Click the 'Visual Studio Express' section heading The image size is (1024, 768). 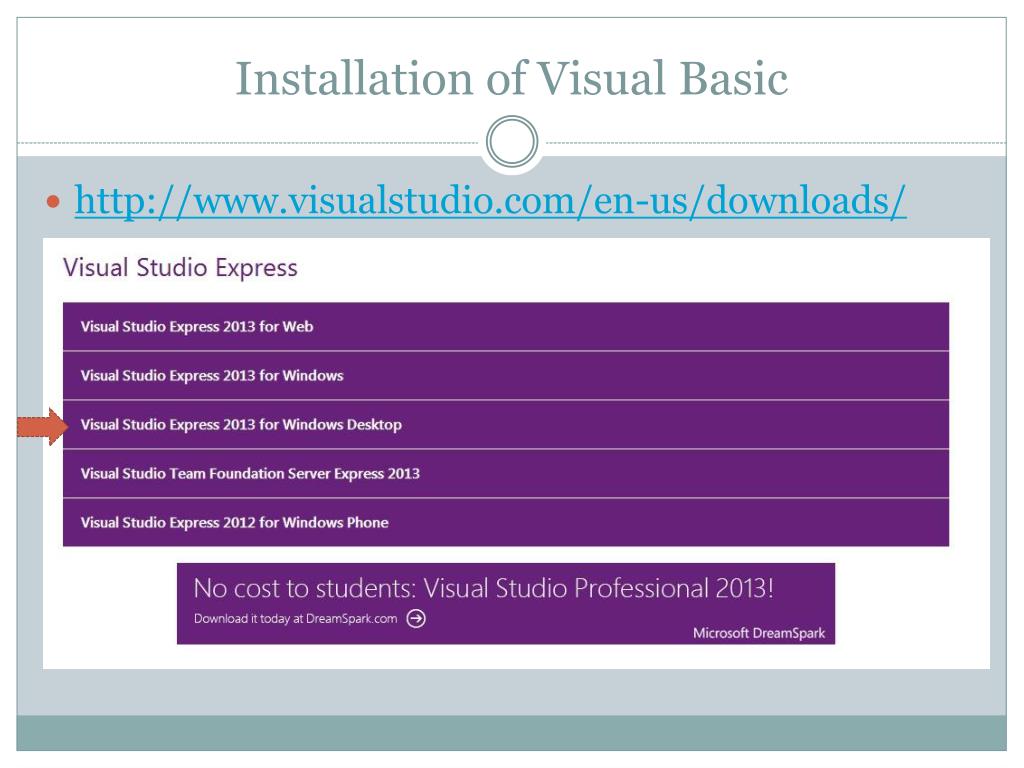180,268
